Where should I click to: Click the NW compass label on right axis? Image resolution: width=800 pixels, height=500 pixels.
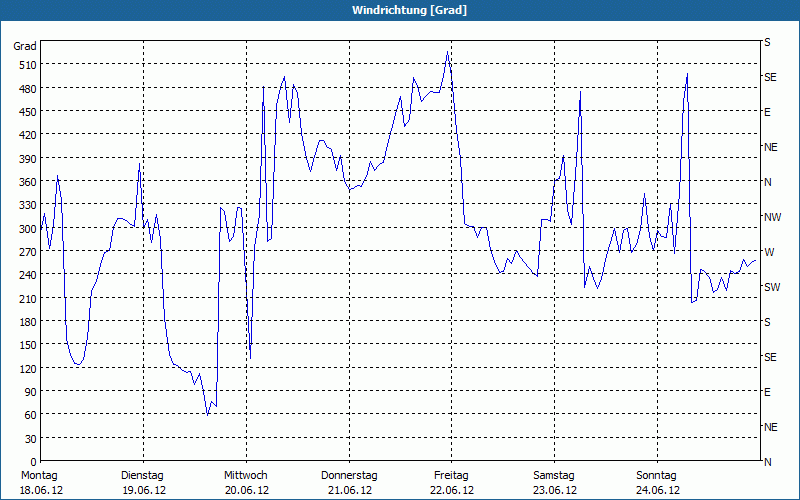click(772, 217)
